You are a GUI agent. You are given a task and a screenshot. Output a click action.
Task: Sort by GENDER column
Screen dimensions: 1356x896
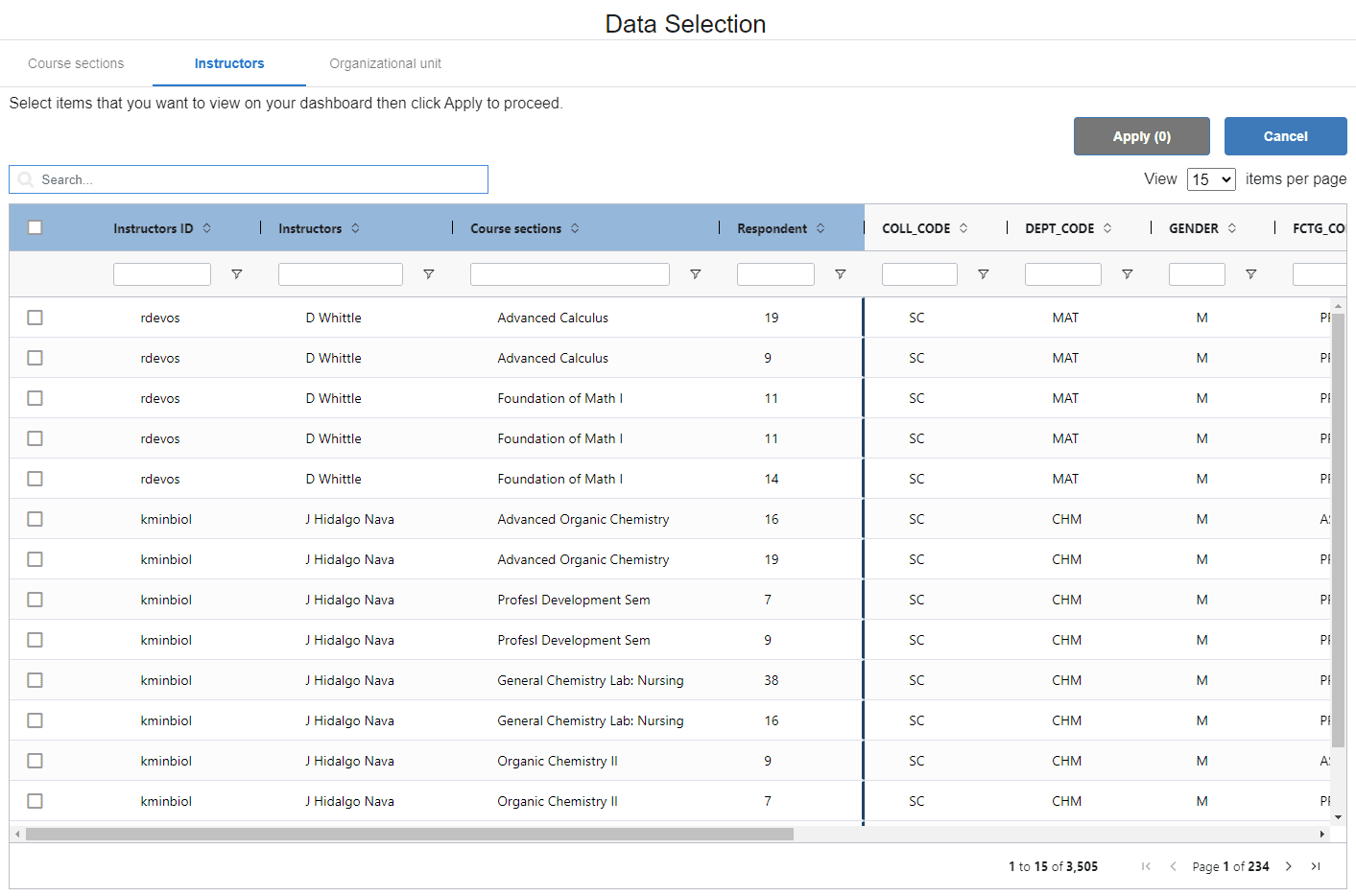tap(1232, 228)
